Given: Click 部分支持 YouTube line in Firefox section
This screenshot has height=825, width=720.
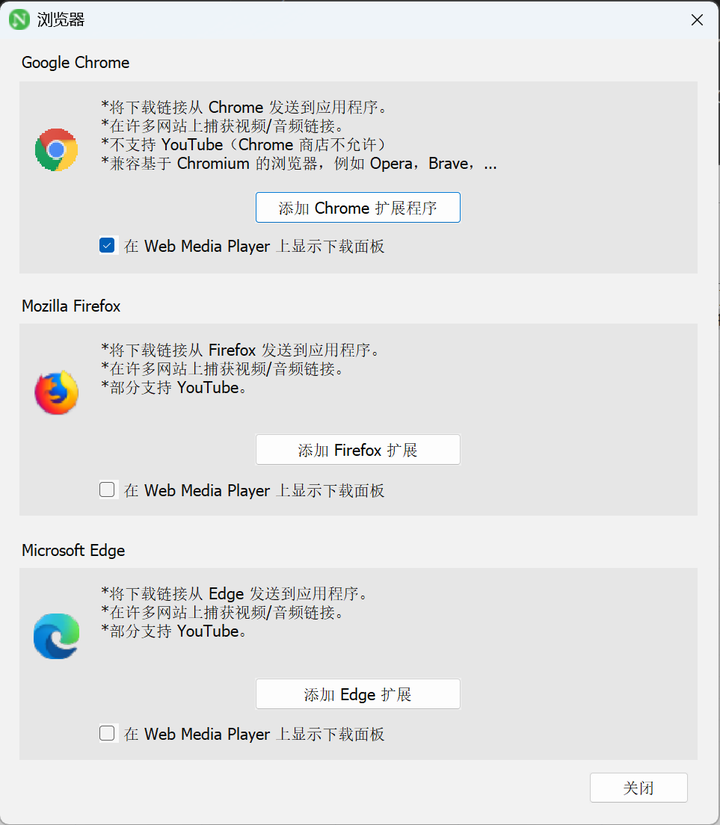Looking at the screenshot, I should [x=174, y=388].
